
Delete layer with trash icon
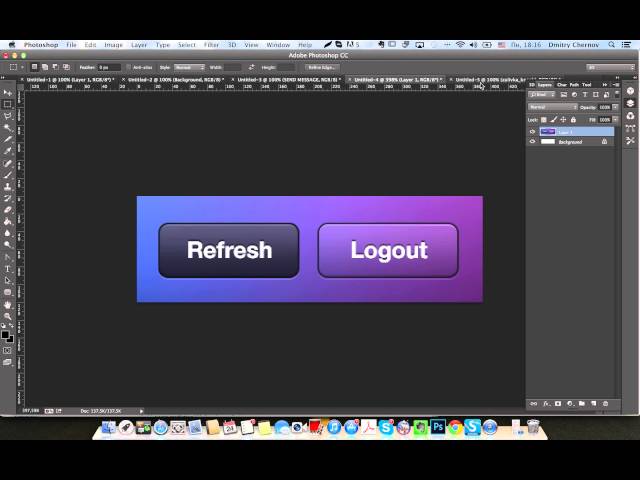tap(606, 404)
